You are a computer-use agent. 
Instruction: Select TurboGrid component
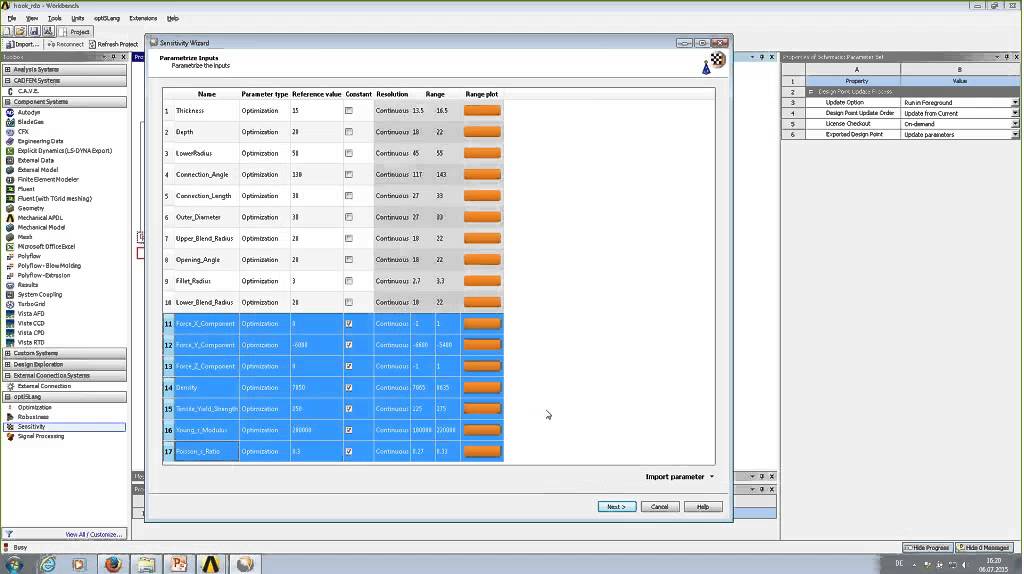(31, 304)
